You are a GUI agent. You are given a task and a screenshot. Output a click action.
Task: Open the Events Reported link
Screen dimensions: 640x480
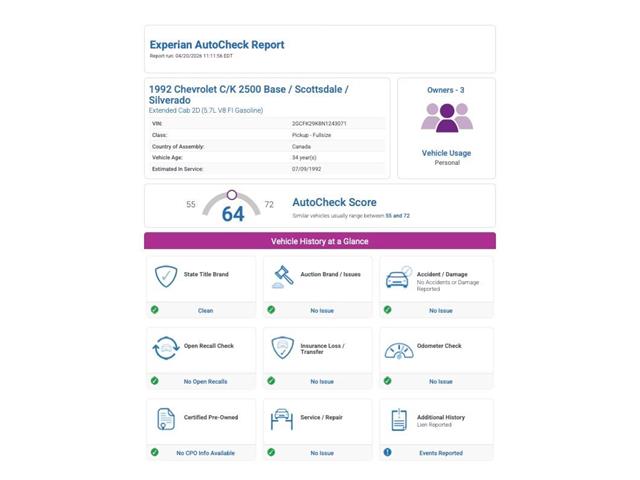[x=440, y=453]
